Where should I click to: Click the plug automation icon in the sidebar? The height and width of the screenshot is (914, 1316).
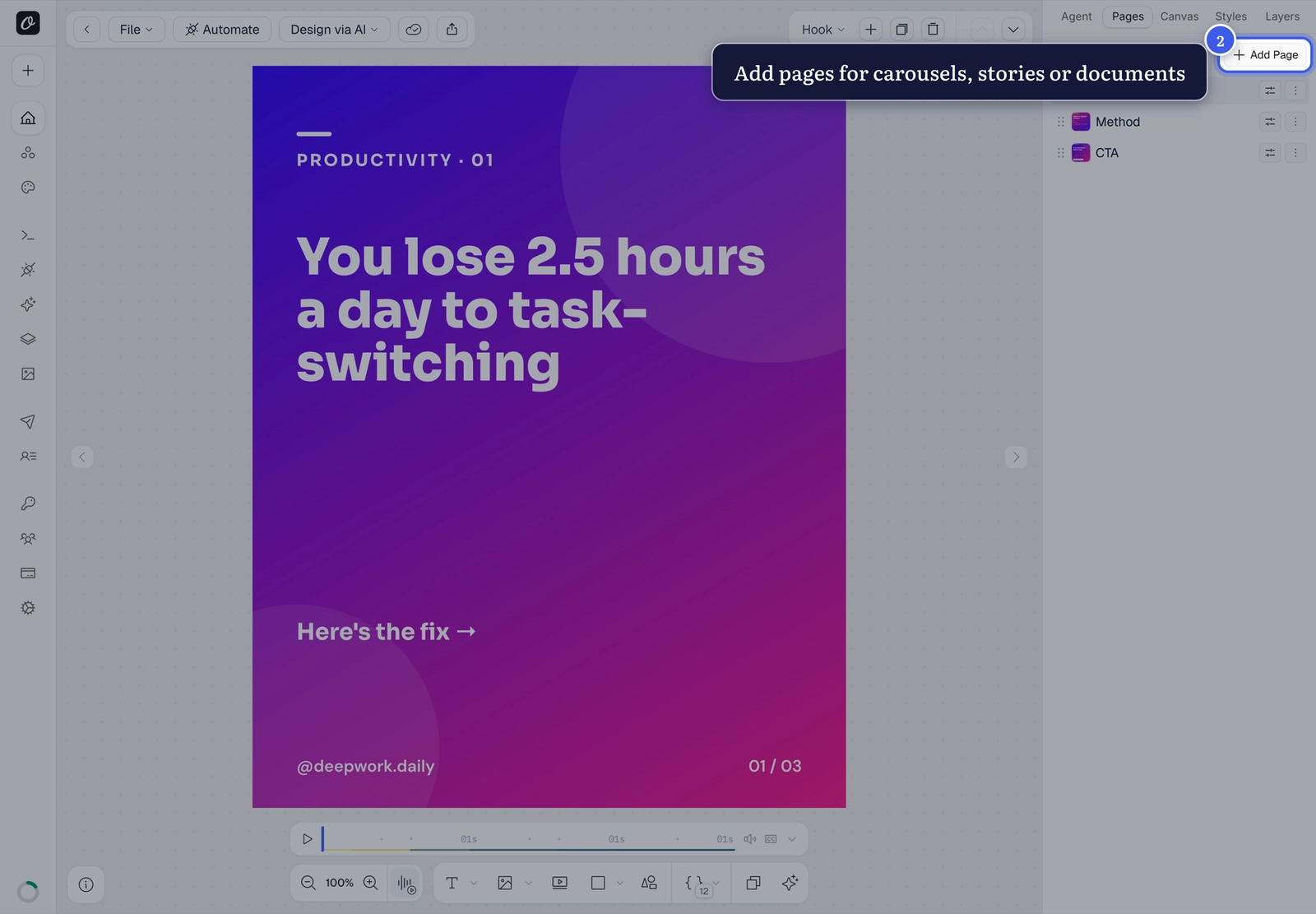(x=28, y=270)
